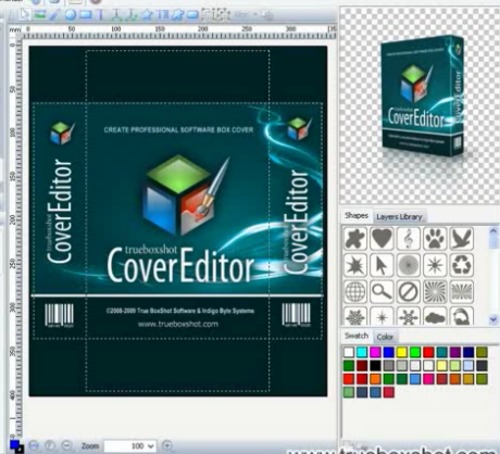Add the paw print shape
Viewport: 500px width, 454px height.
click(x=435, y=238)
